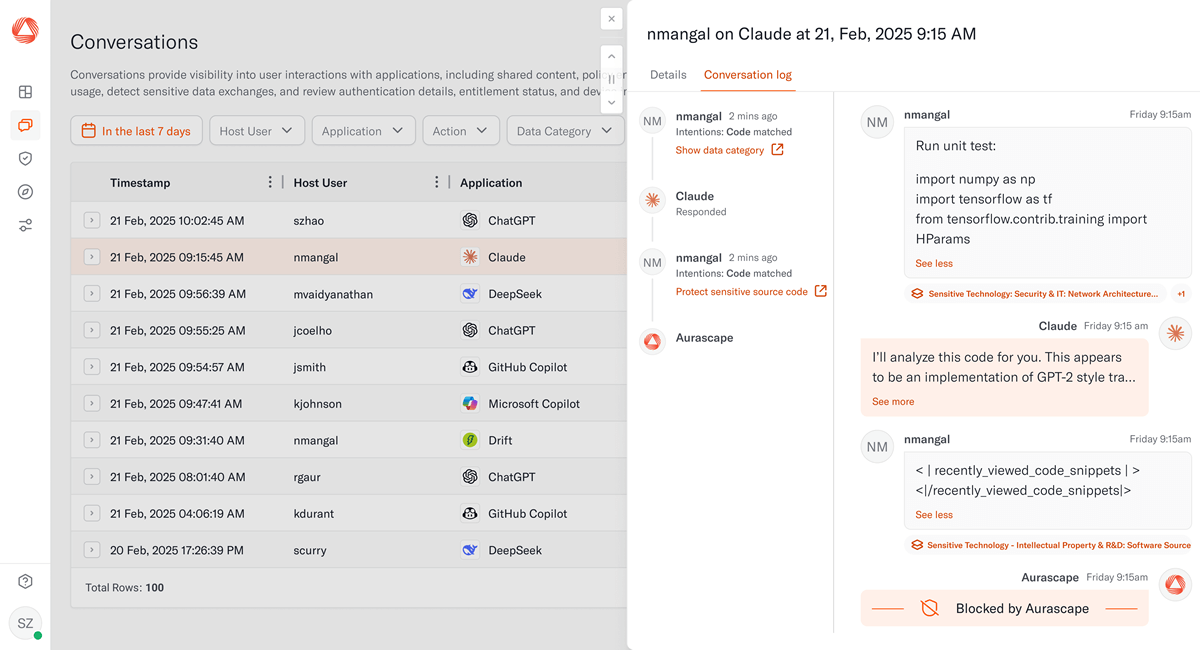Screen dimensions: 1200x650
Task: Click the DeepSeek icon in mvaidyanathan's row
Action: (x=470, y=294)
